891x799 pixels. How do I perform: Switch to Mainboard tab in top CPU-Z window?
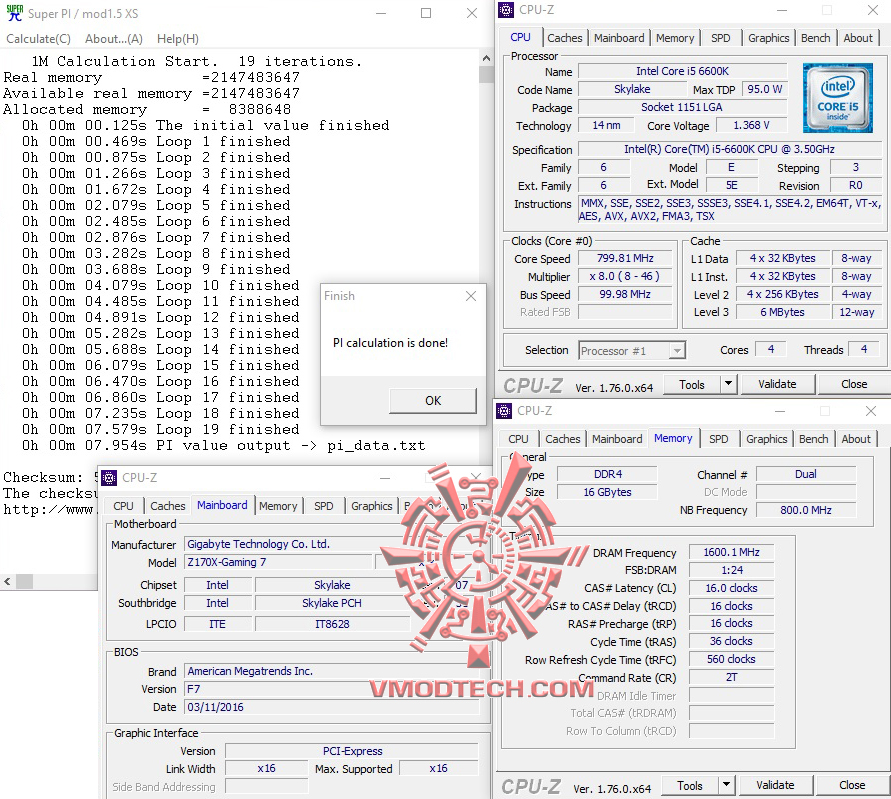pyautogui.click(x=619, y=38)
